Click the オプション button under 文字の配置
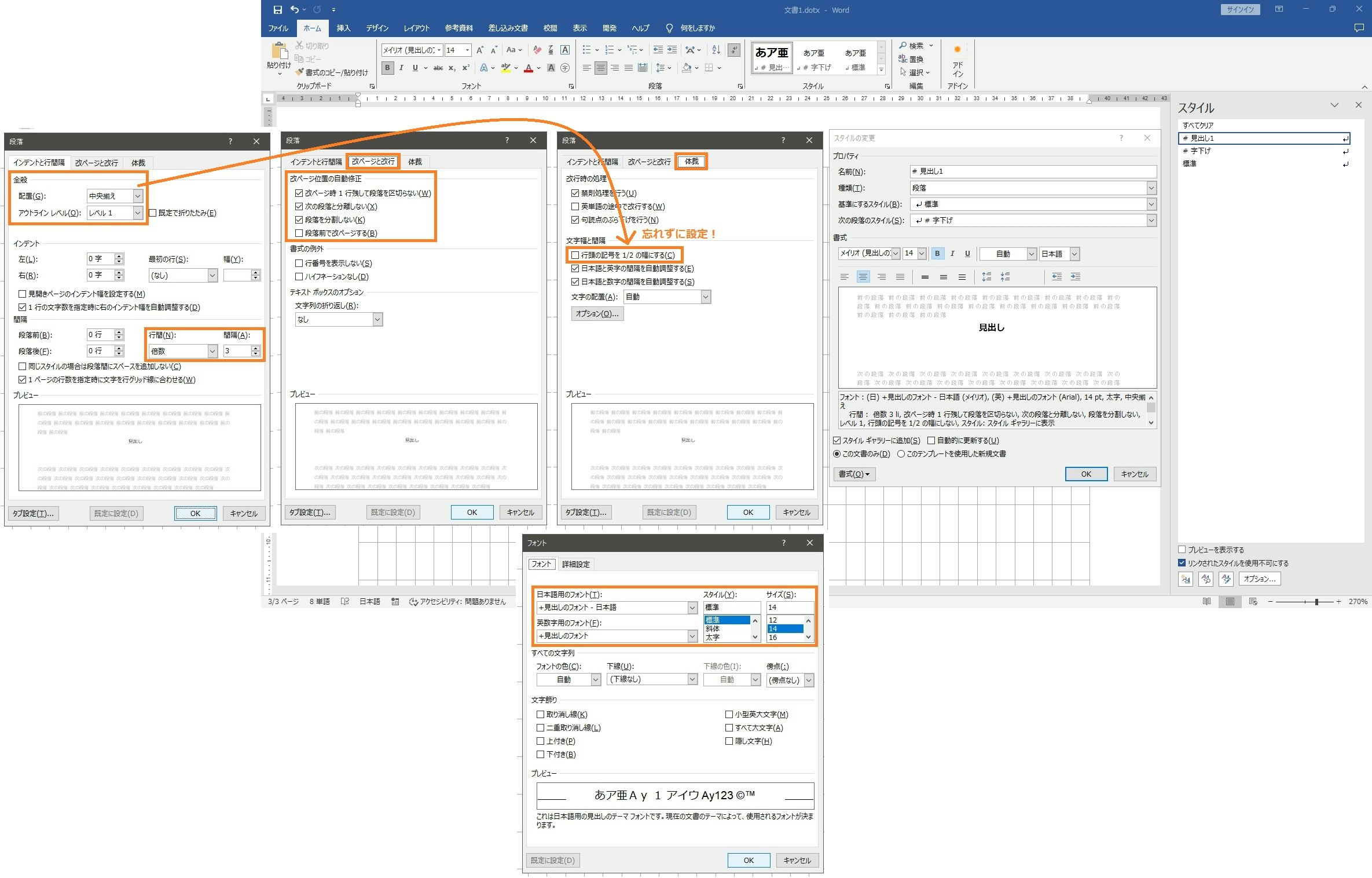 [597, 313]
